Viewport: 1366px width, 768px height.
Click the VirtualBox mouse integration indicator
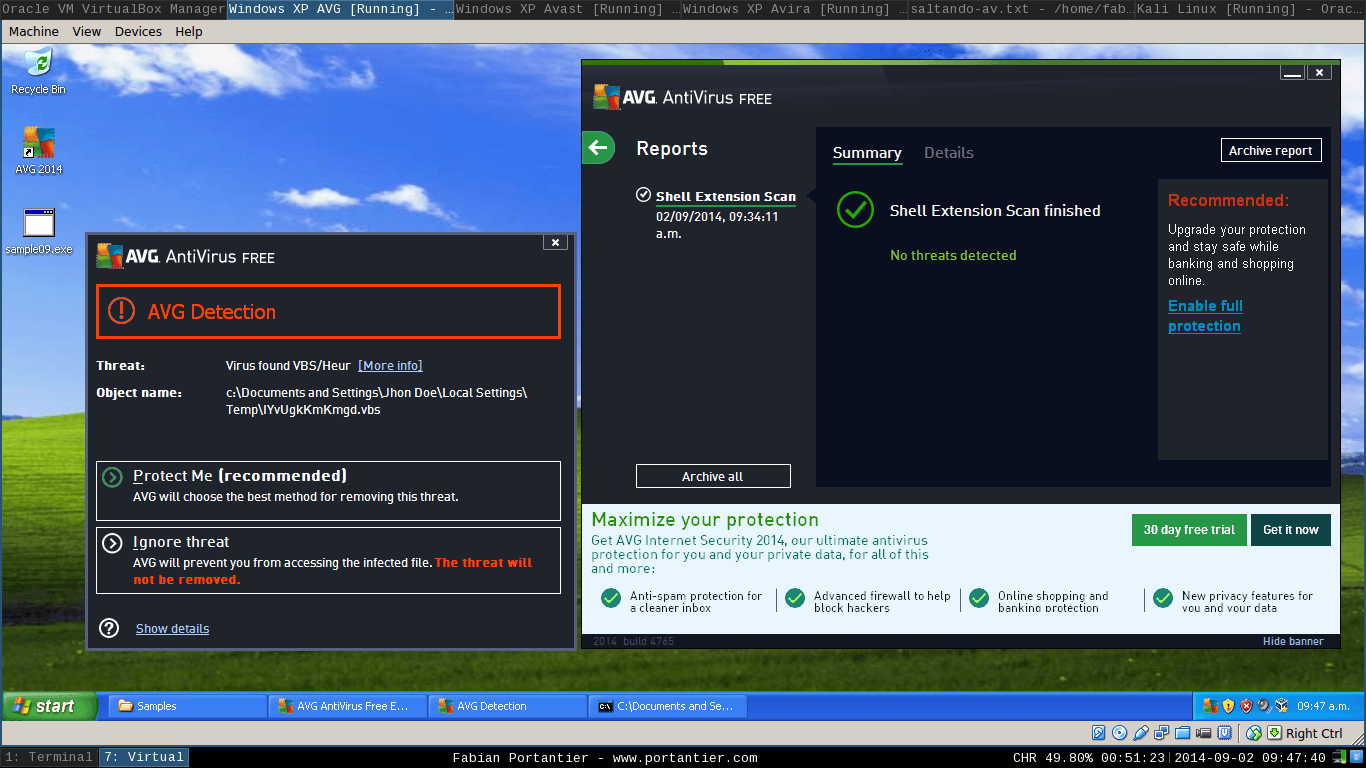pyautogui.click(x=1253, y=733)
